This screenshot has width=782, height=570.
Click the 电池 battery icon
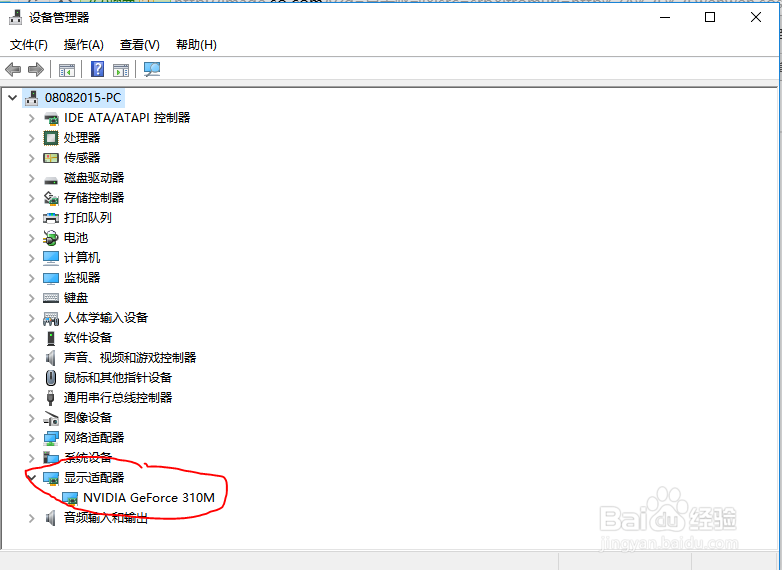click(x=51, y=238)
